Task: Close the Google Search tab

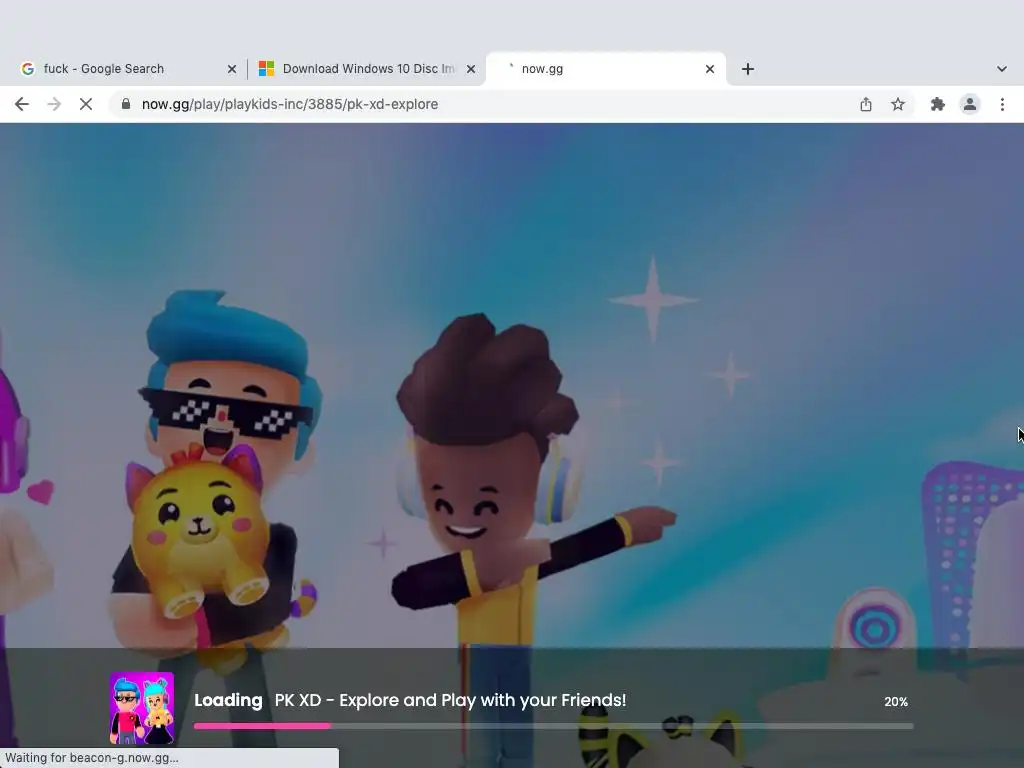Action: pyautogui.click(x=232, y=69)
